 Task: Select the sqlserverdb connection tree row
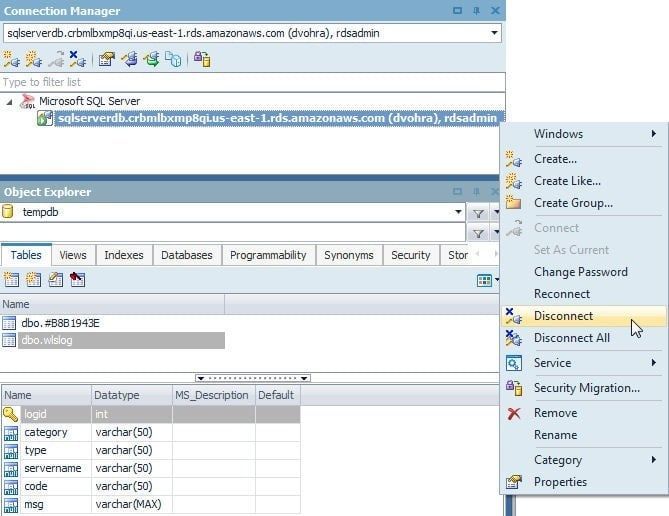[x=279, y=118]
